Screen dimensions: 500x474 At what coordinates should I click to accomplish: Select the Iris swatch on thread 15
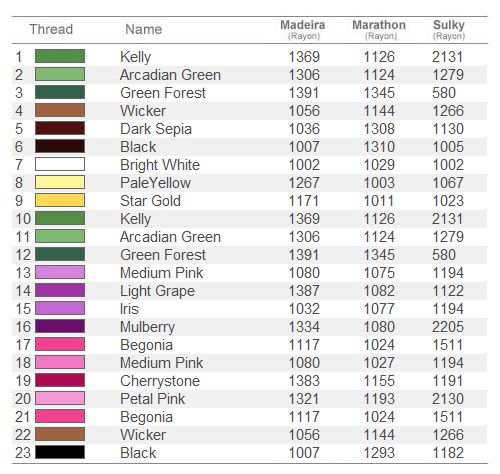pos(60,308)
